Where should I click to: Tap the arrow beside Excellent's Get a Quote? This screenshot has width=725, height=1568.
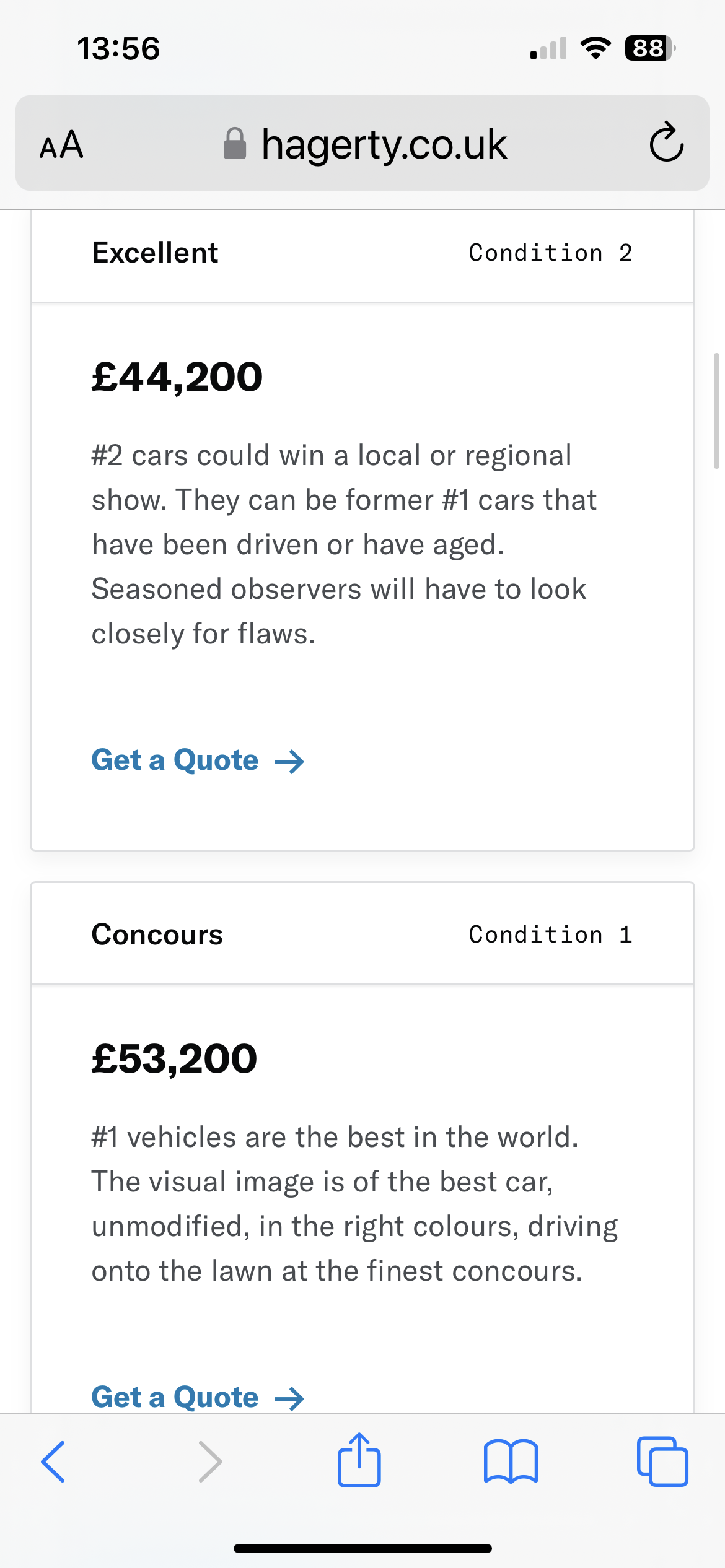[x=289, y=762]
